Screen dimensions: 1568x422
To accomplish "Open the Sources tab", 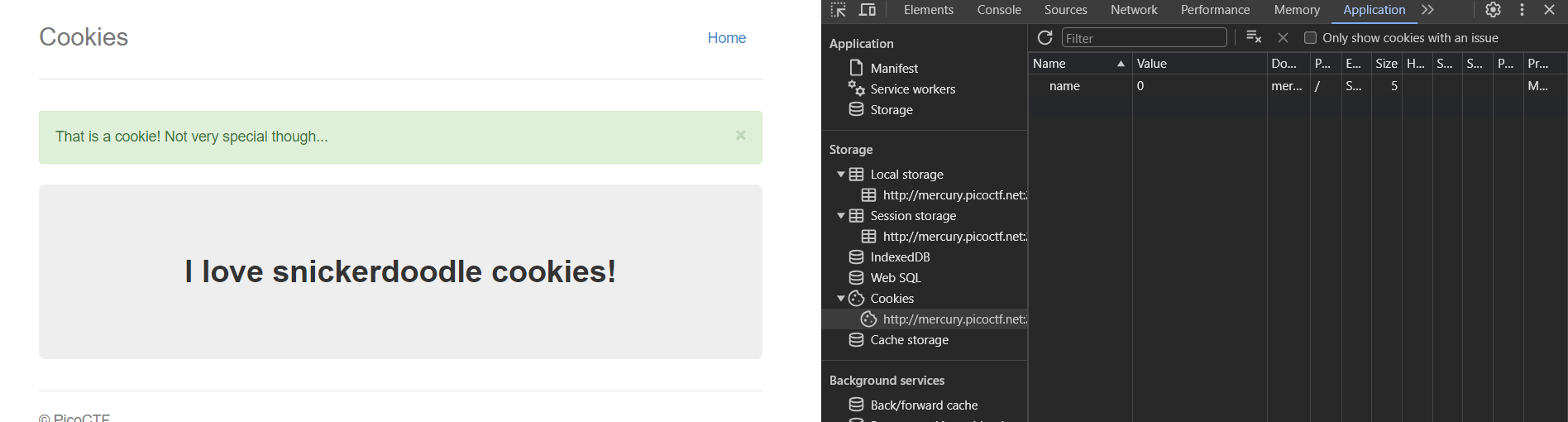I will (1065, 10).
